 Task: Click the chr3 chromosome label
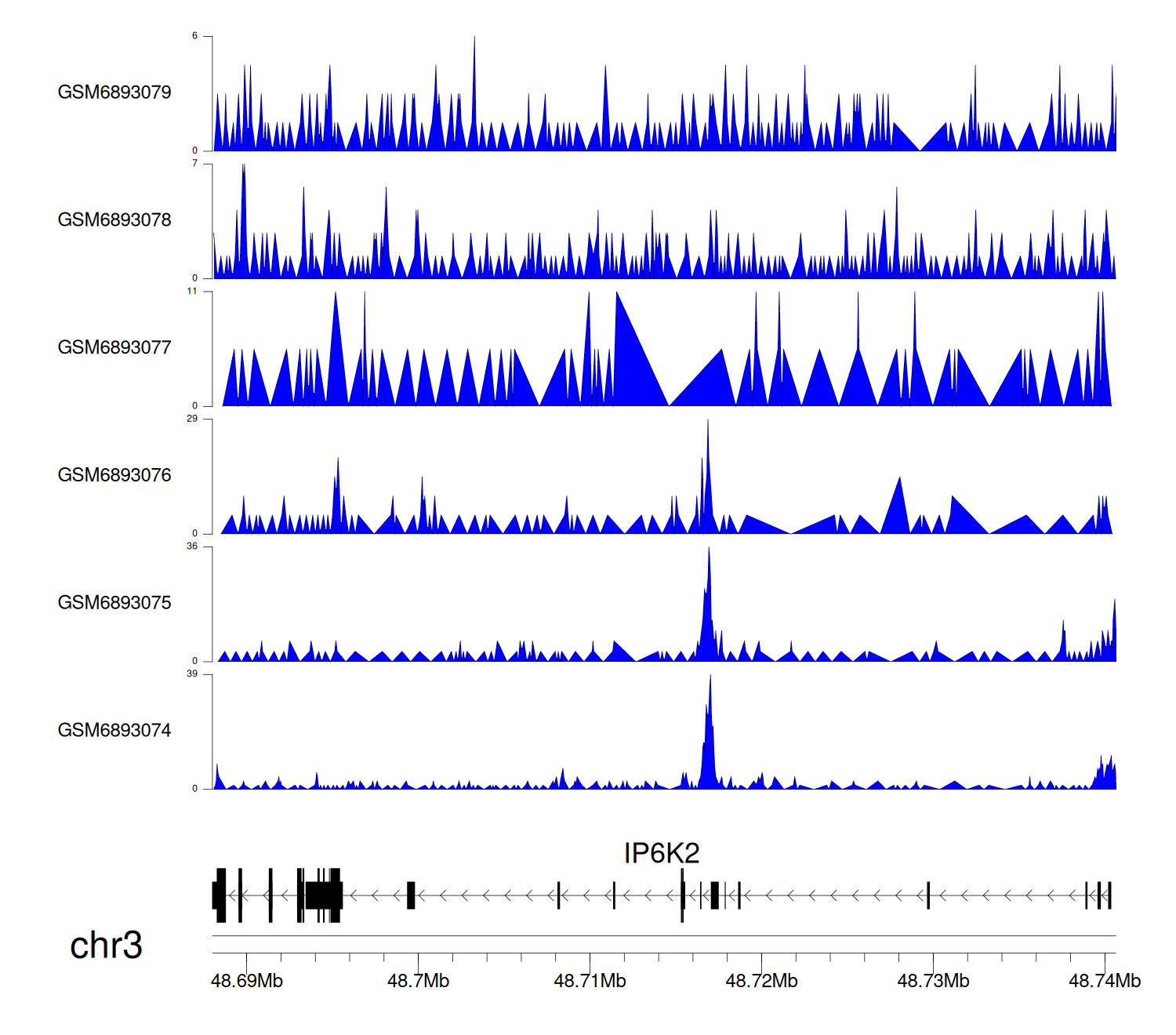coord(106,945)
